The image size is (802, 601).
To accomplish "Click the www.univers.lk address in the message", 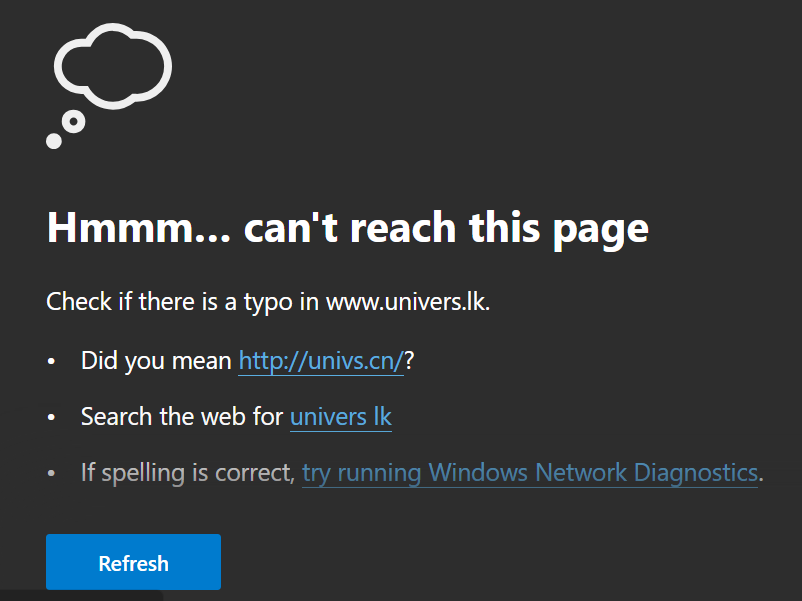I will point(406,302).
